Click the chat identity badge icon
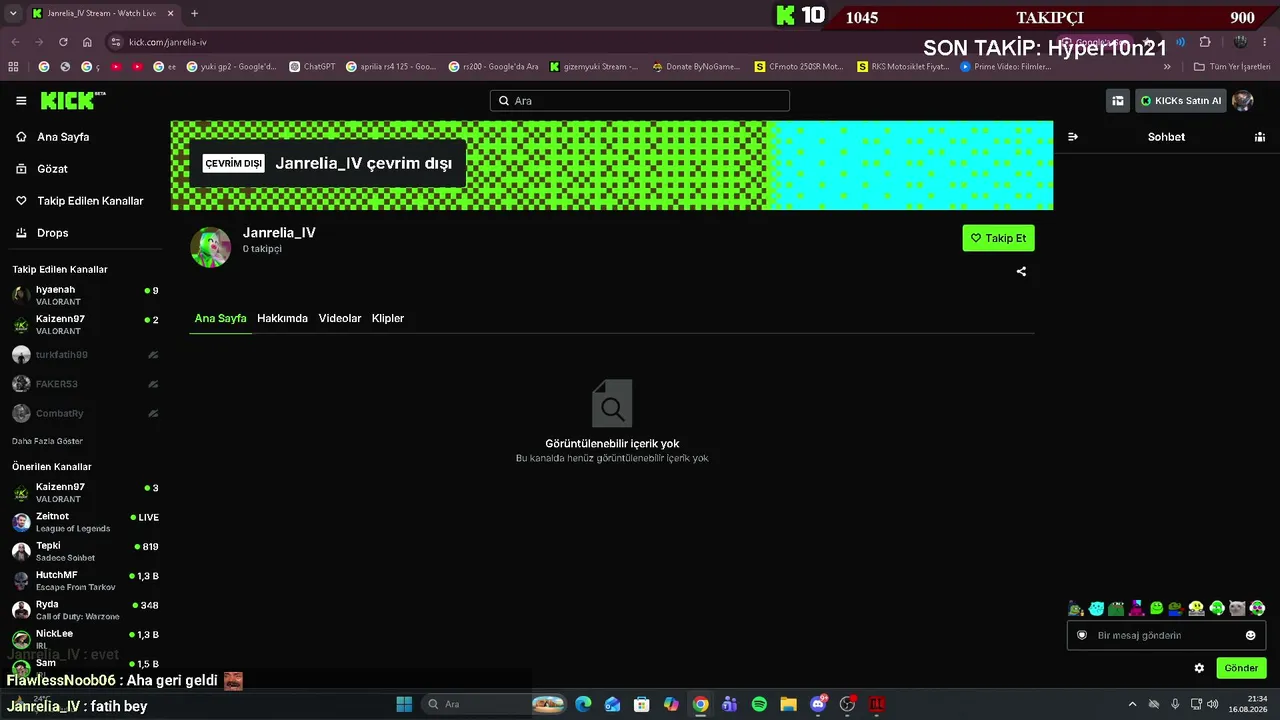The width and height of the screenshot is (1280, 720). click(x=1081, y=635)
